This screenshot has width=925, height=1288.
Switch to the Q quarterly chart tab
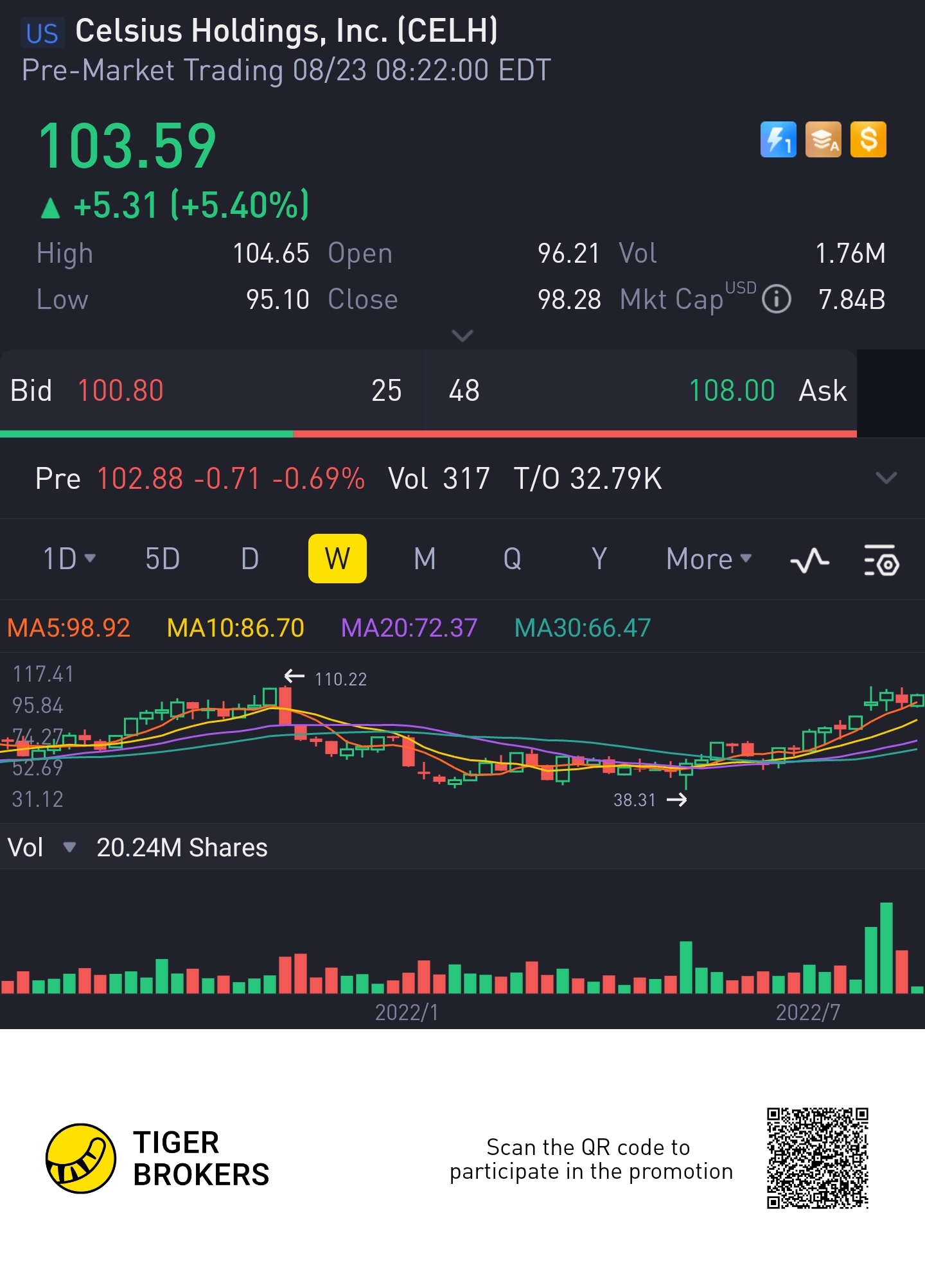[x=512, y=559]
